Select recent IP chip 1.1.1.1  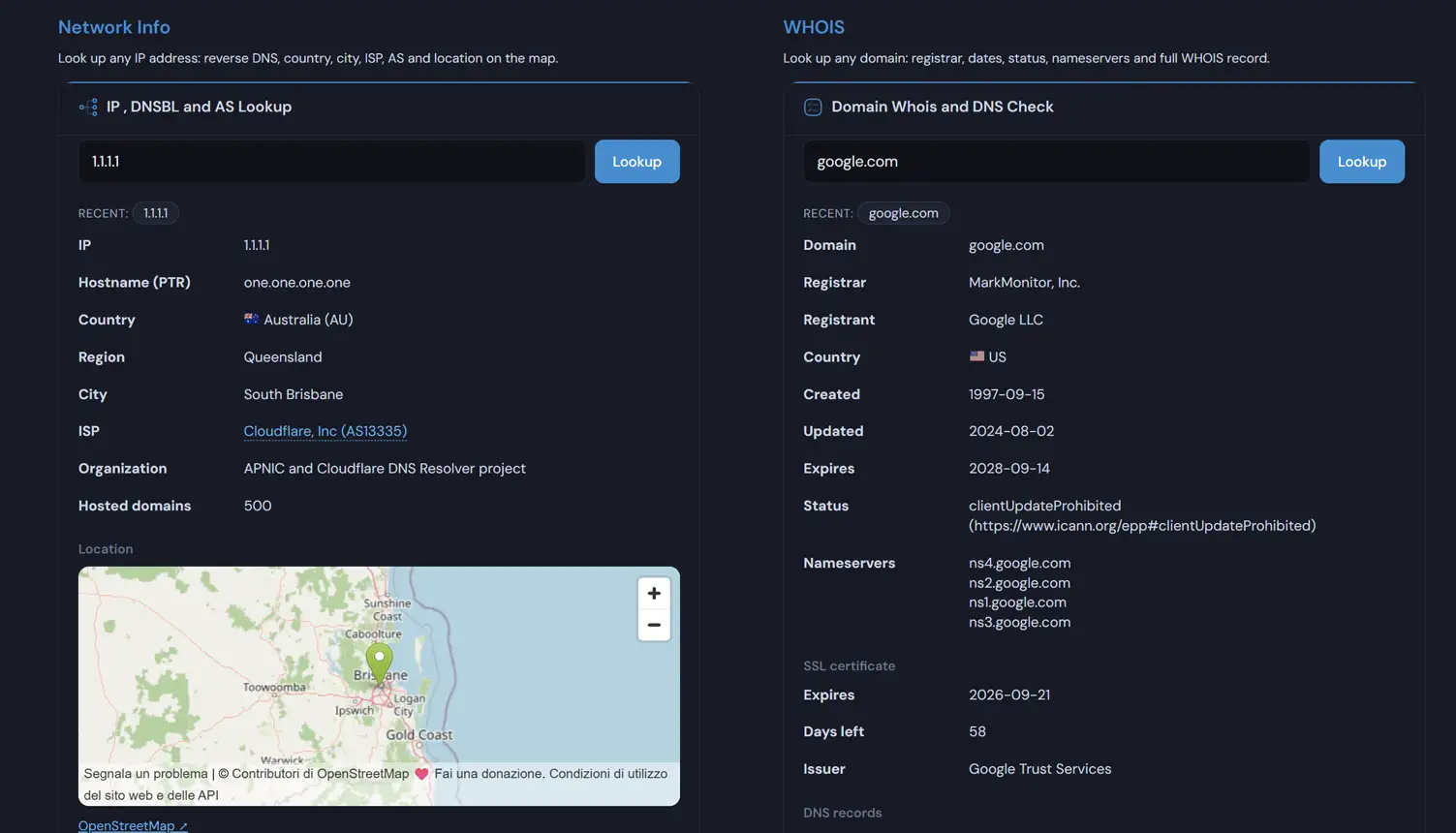tap(156, 213)
